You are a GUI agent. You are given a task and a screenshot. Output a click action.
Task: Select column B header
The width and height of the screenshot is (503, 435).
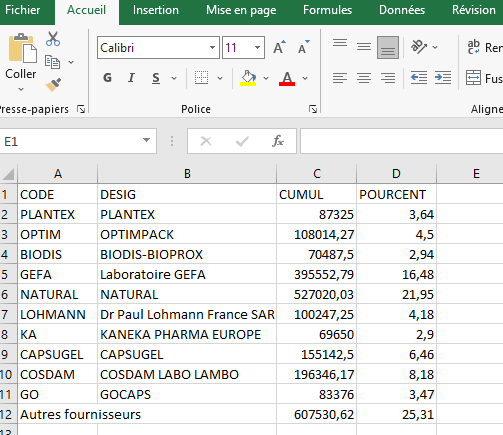(187, 174)
